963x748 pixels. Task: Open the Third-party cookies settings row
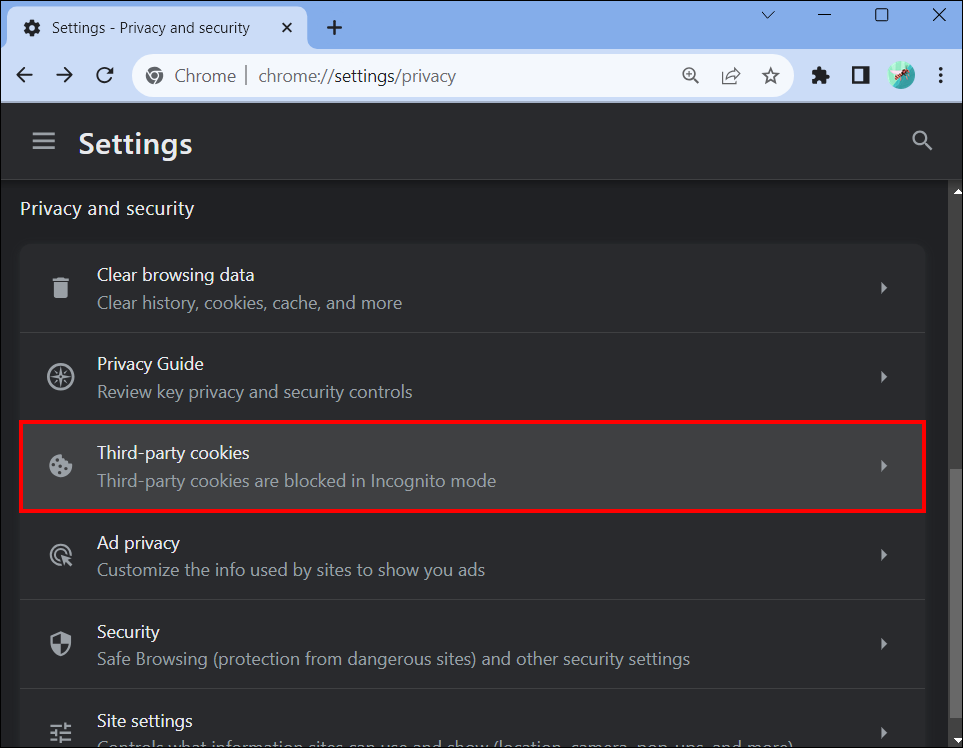pos(472,466)
